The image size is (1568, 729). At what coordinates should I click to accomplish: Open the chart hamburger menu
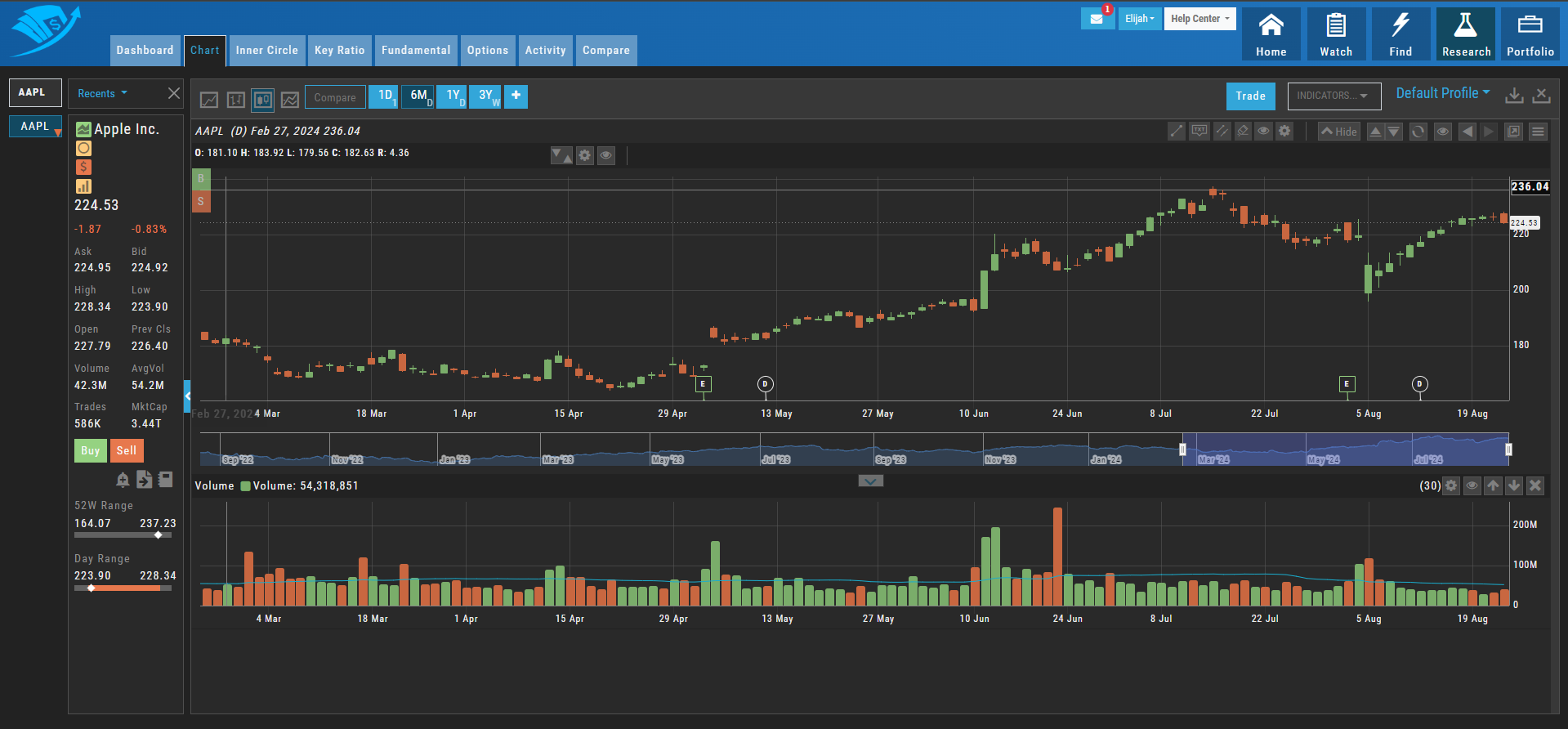tap(1539, 132)
